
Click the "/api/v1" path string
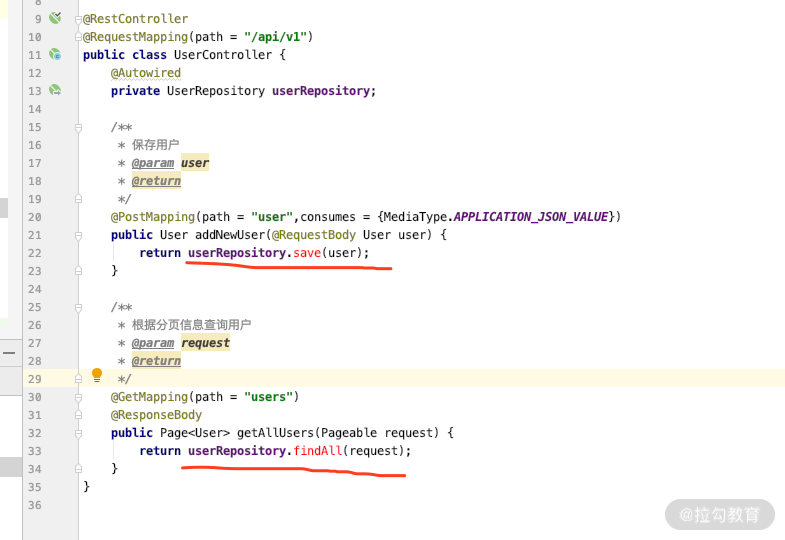coord(275,37)
